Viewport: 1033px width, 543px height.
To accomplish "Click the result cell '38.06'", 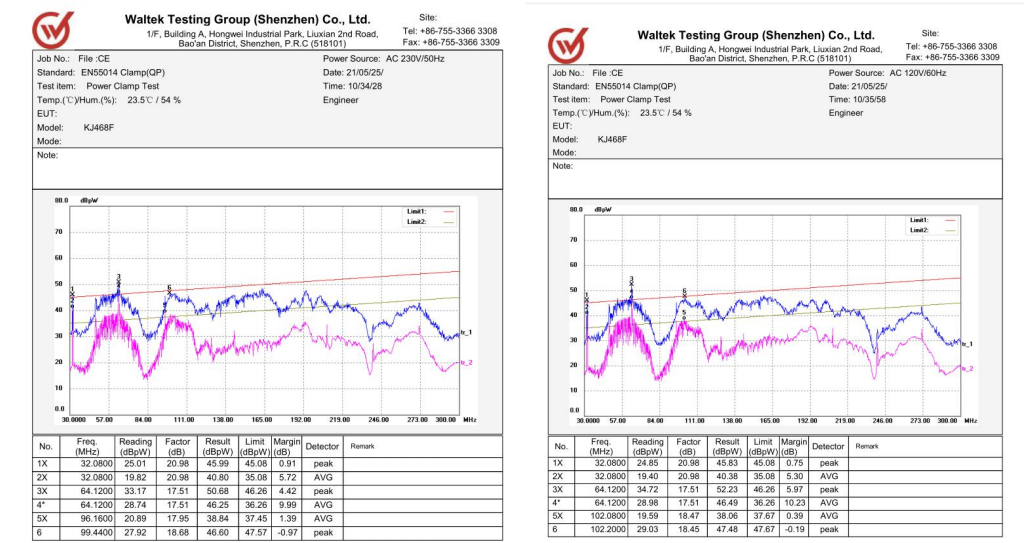I will (x=727, y=516).
